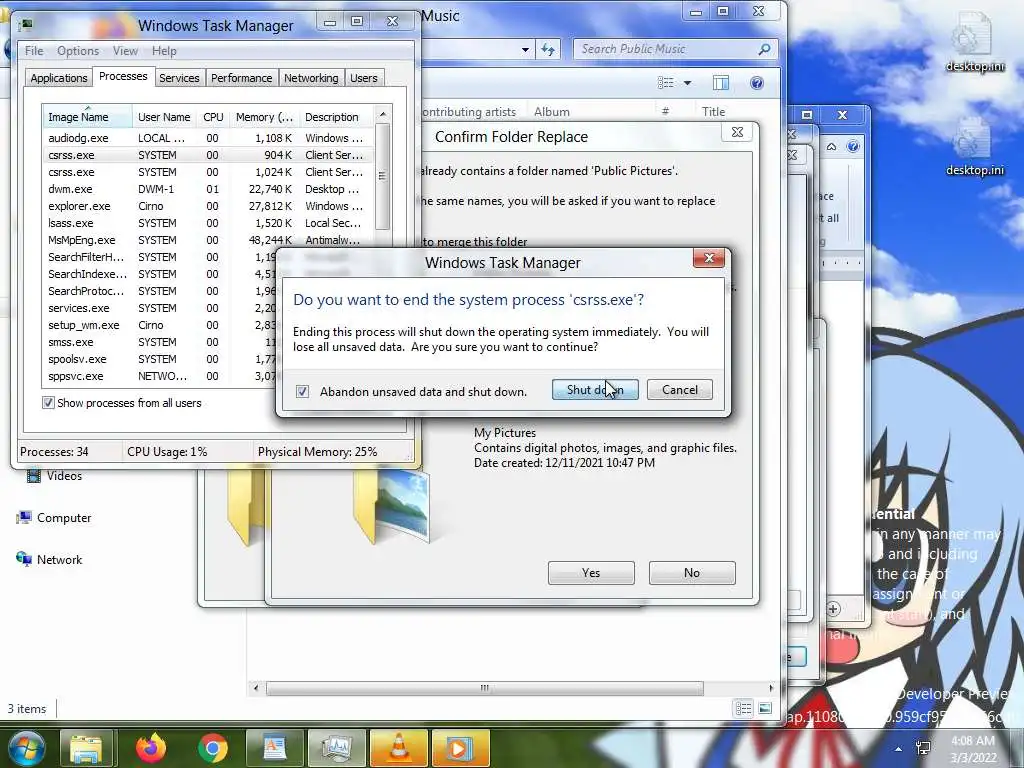Viewport: 1024px width, 768px height.
Task: Select the services.exe process row
Action: pos(159,308)
